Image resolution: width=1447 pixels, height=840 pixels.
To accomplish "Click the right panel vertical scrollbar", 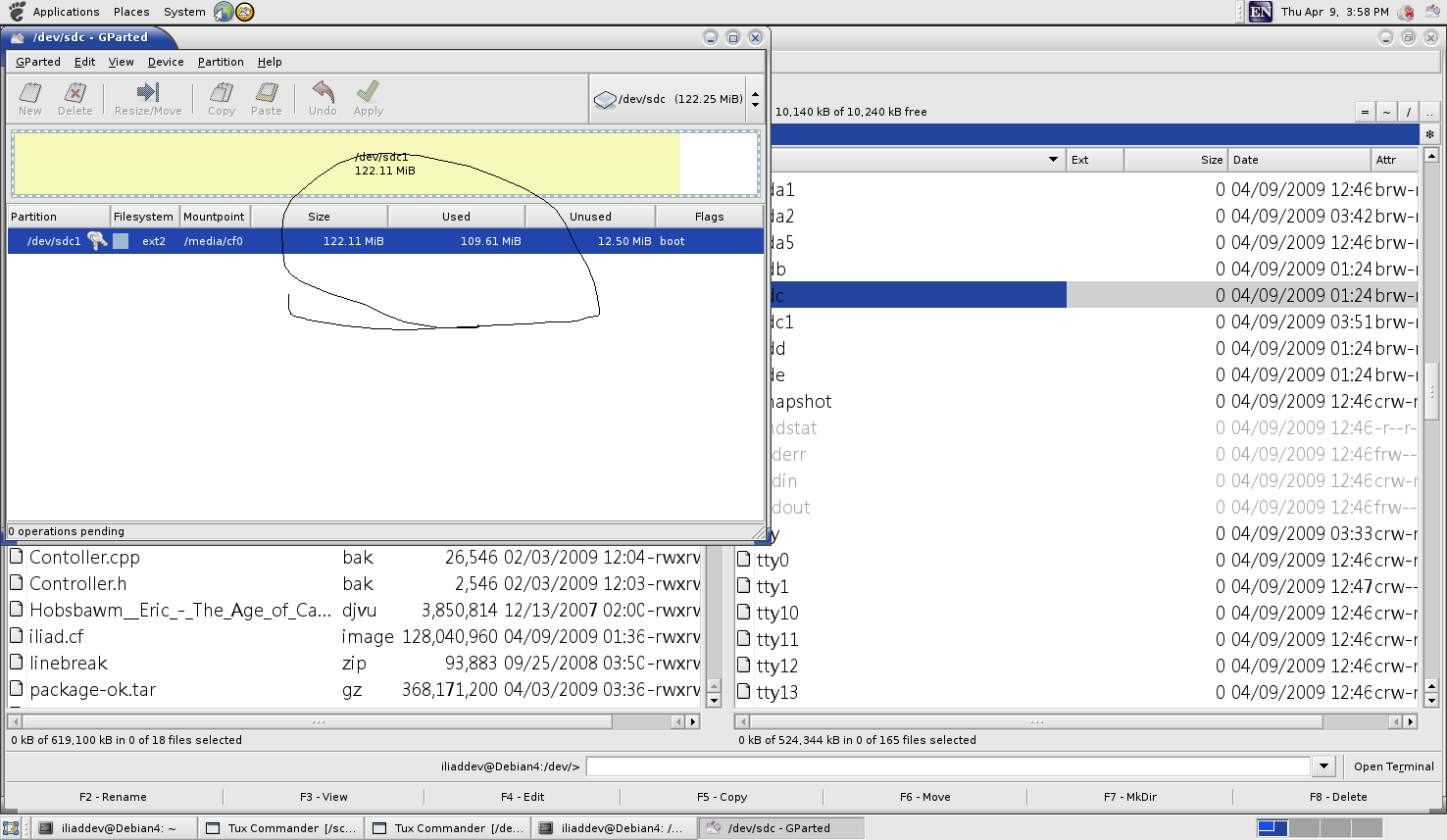I will tap(1431, 427).
